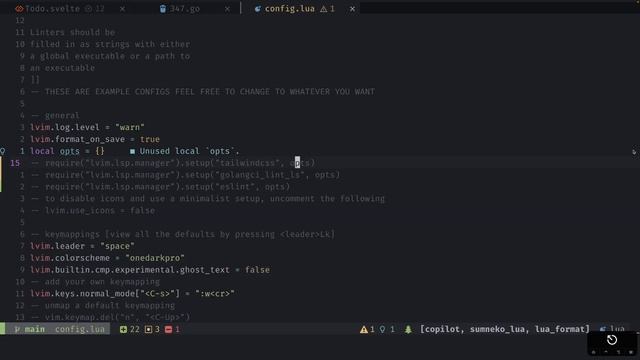
Task: Click the small icon at right editor edge
Action: pos(634,151)
